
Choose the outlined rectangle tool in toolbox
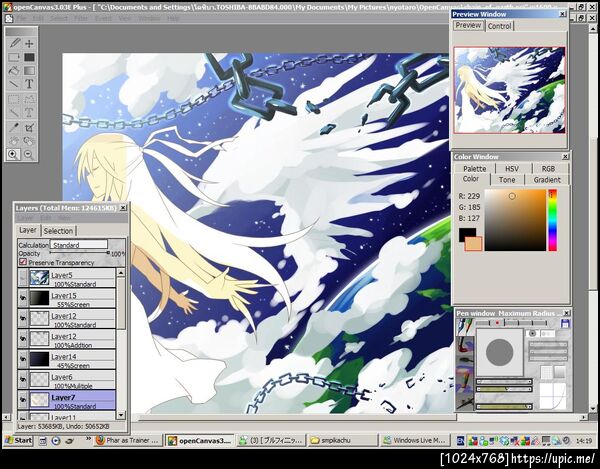(14, 57)
